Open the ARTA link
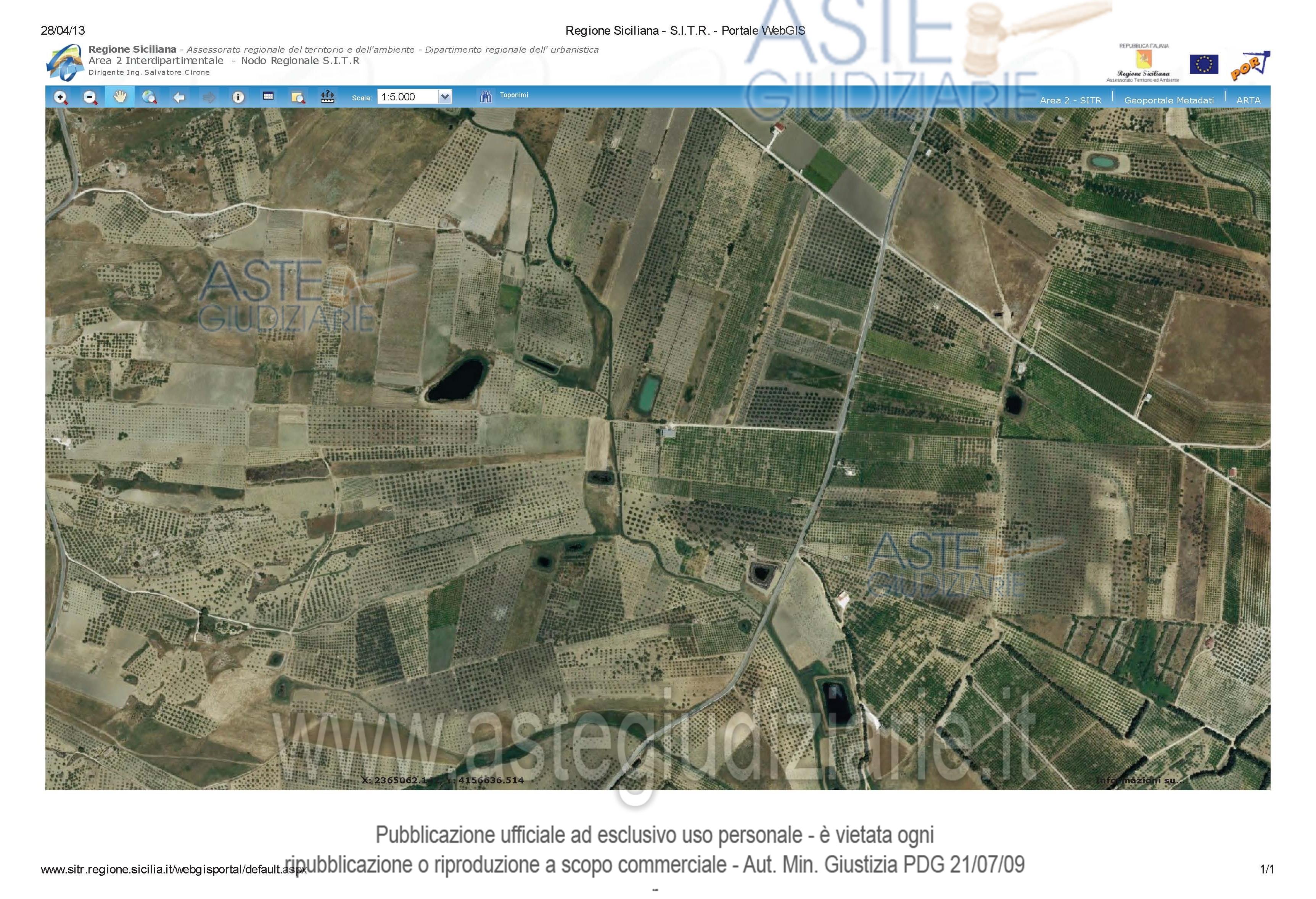Screen dimensions: 1316x899 tap(1248, 100)
